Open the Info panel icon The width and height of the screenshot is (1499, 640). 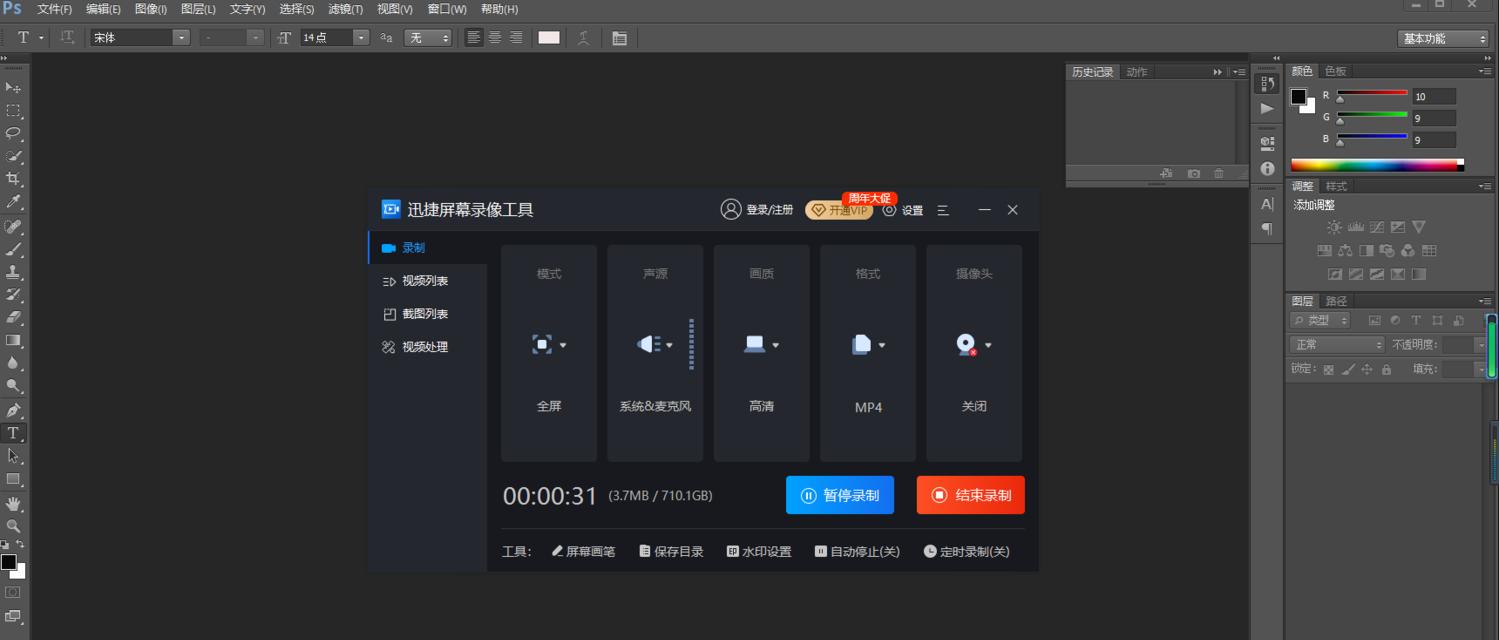tap(1267, 168)
